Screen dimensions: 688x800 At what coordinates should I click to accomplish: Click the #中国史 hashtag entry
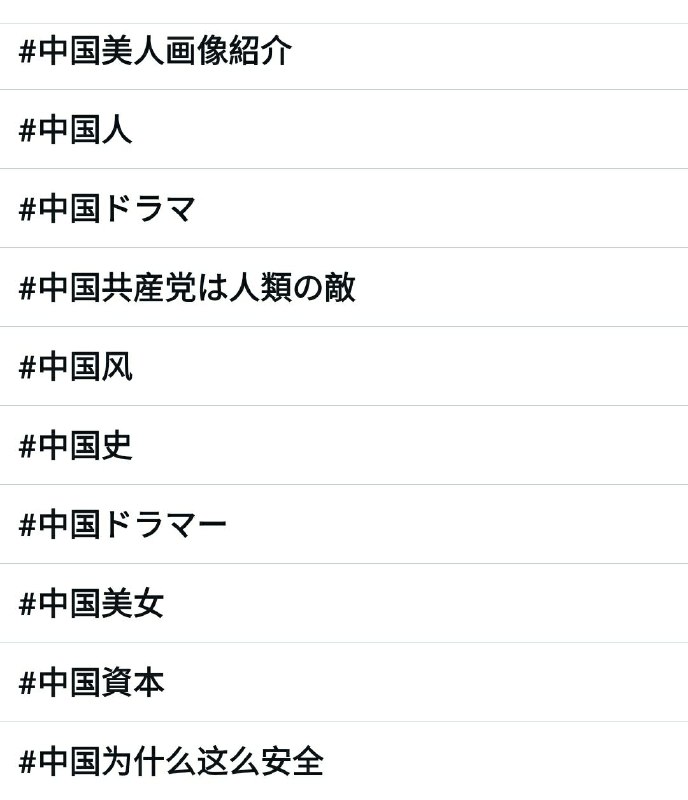(76, 446)
